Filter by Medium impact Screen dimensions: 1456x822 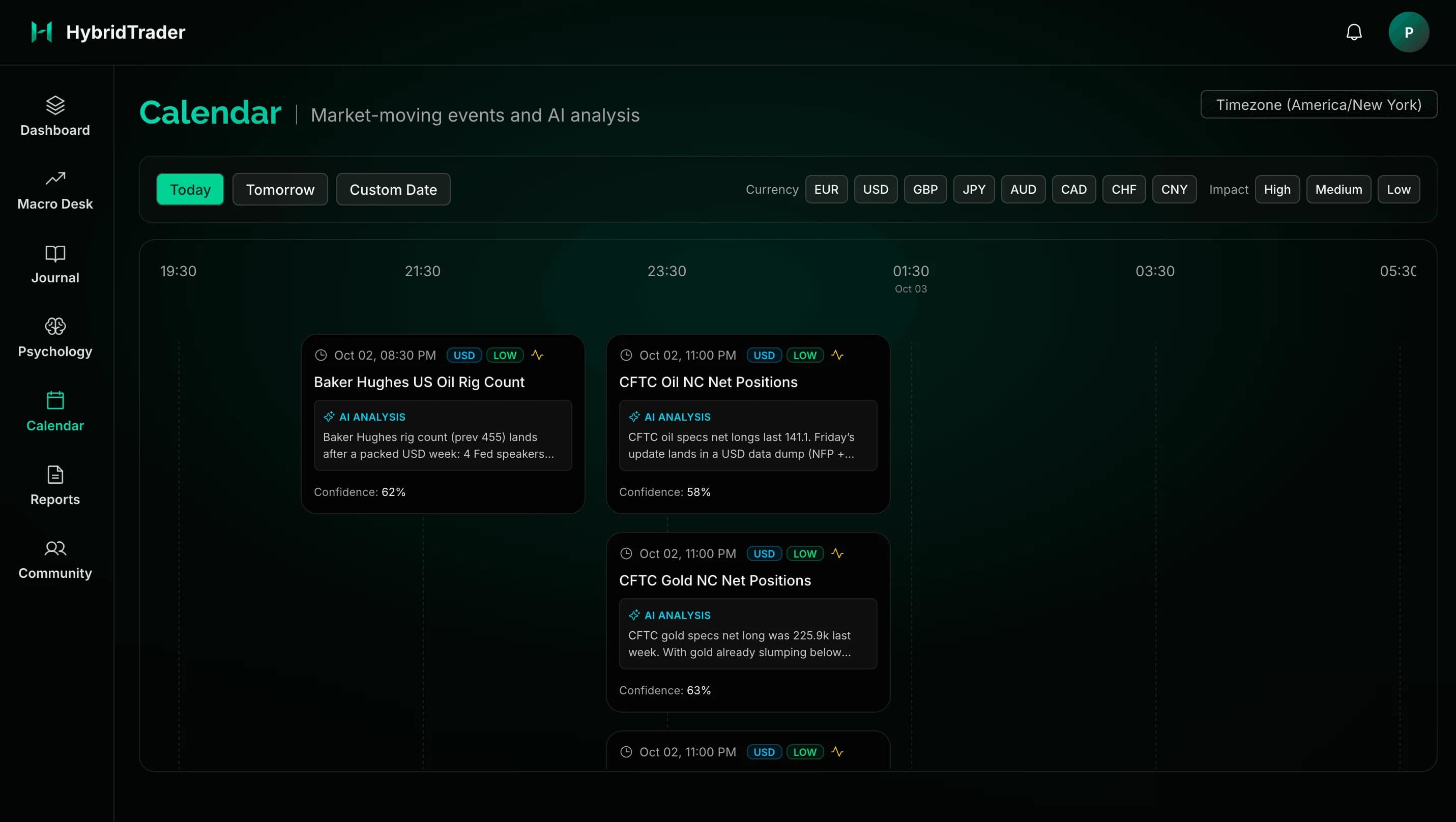(x=1338, y=189)
